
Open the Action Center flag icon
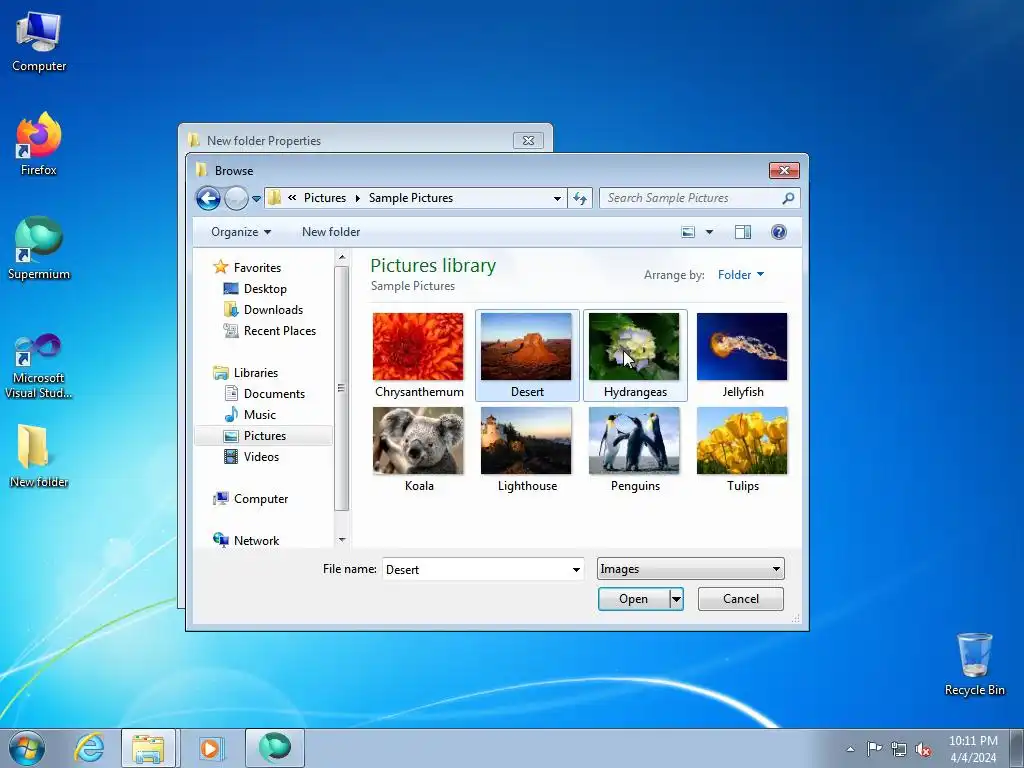[874, 749]
